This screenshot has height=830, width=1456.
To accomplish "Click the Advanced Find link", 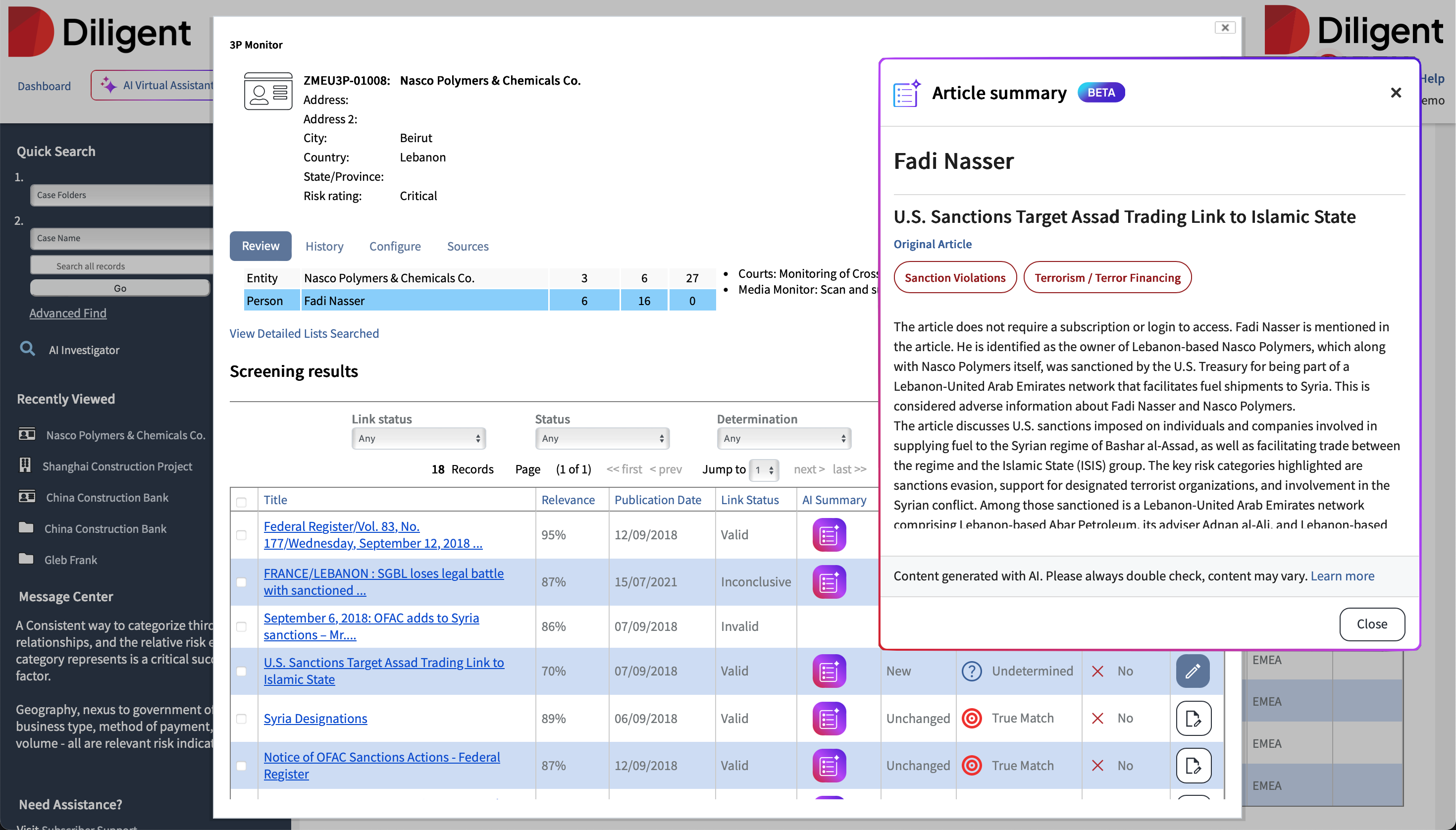I will (68, 312).
